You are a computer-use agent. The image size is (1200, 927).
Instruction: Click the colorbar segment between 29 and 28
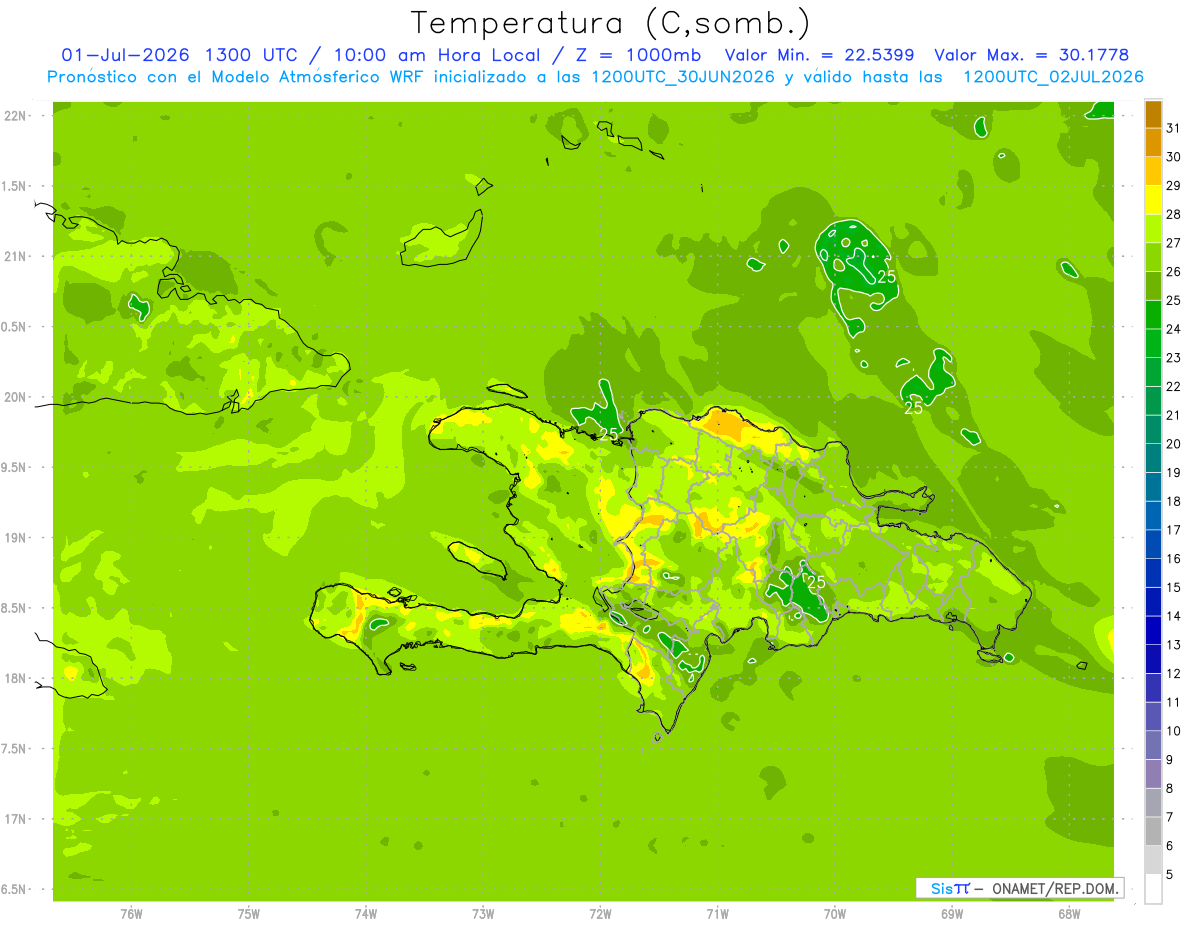[1153, 200]
